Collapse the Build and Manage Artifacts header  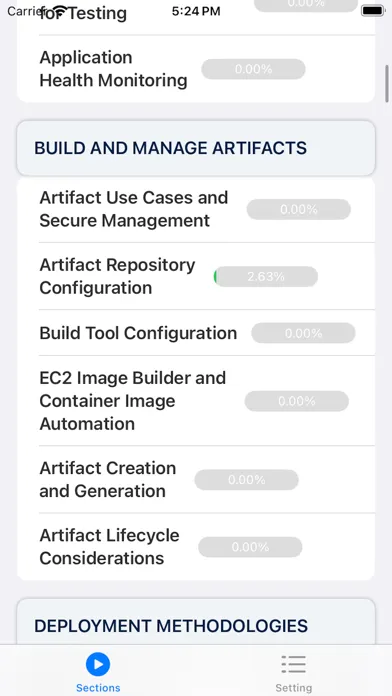point(196,148)
